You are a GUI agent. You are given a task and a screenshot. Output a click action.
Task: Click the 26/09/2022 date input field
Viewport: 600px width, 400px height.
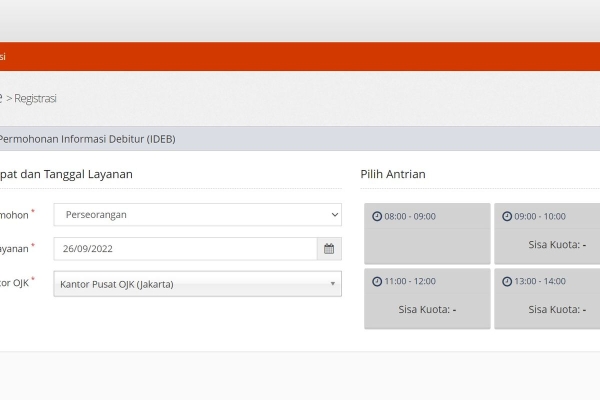tap(186, 249)
